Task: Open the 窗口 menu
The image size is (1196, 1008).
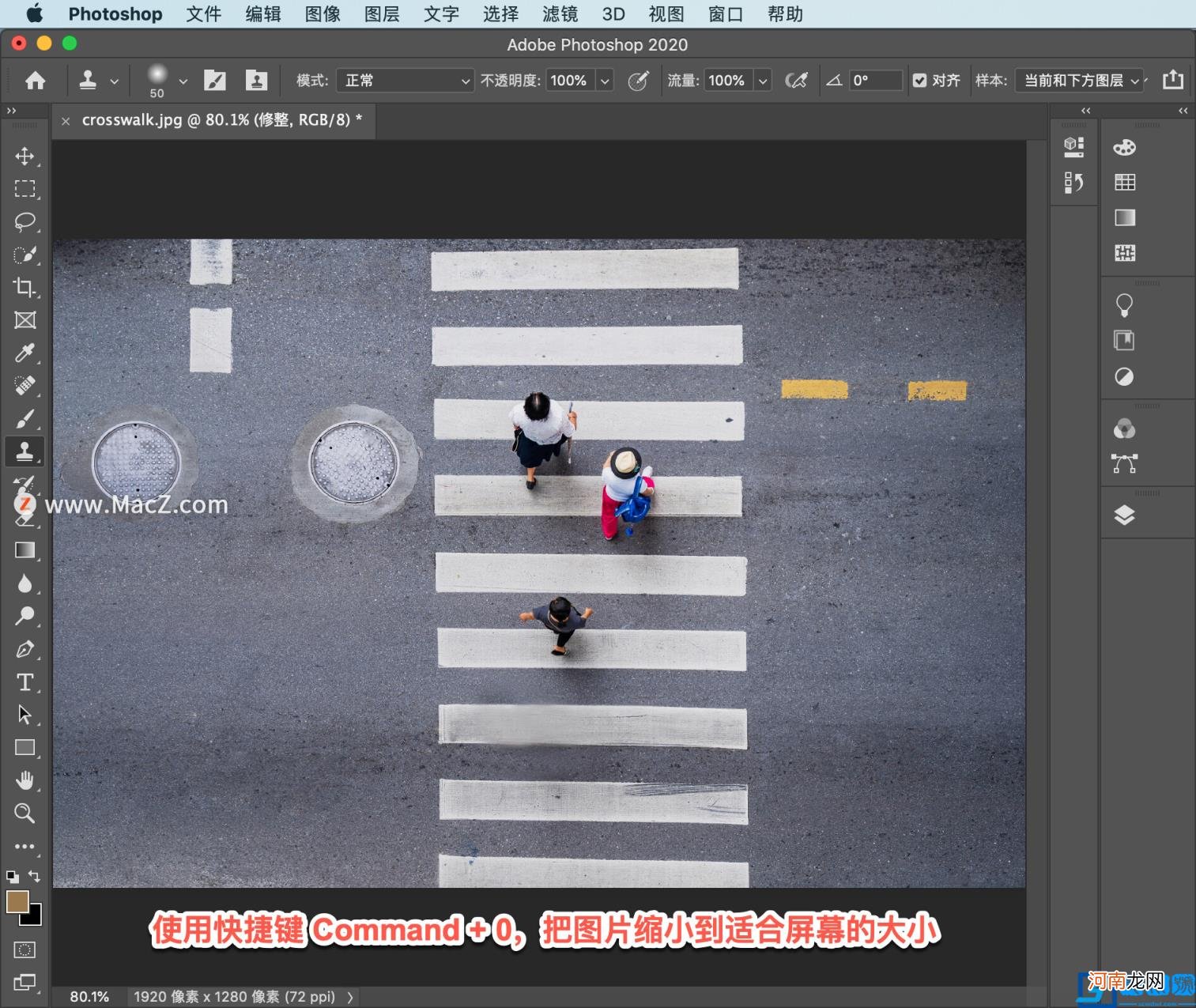Action: pos(726,14)
